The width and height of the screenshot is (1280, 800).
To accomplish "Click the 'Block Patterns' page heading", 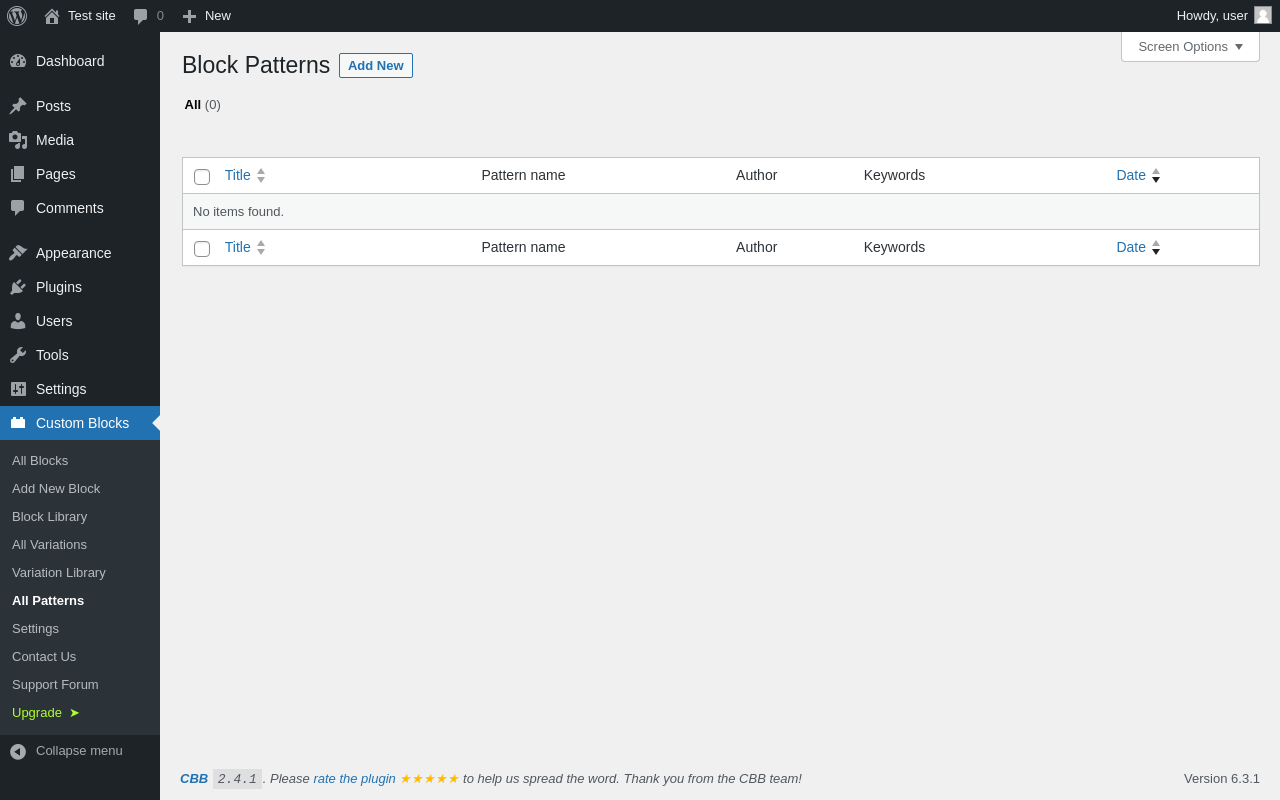I will pos(256,65).
